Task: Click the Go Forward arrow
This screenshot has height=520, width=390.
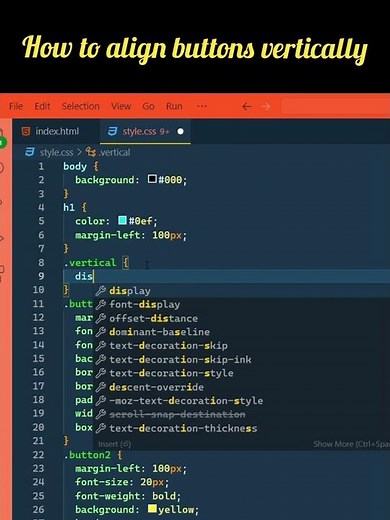Action: [266, 107]
